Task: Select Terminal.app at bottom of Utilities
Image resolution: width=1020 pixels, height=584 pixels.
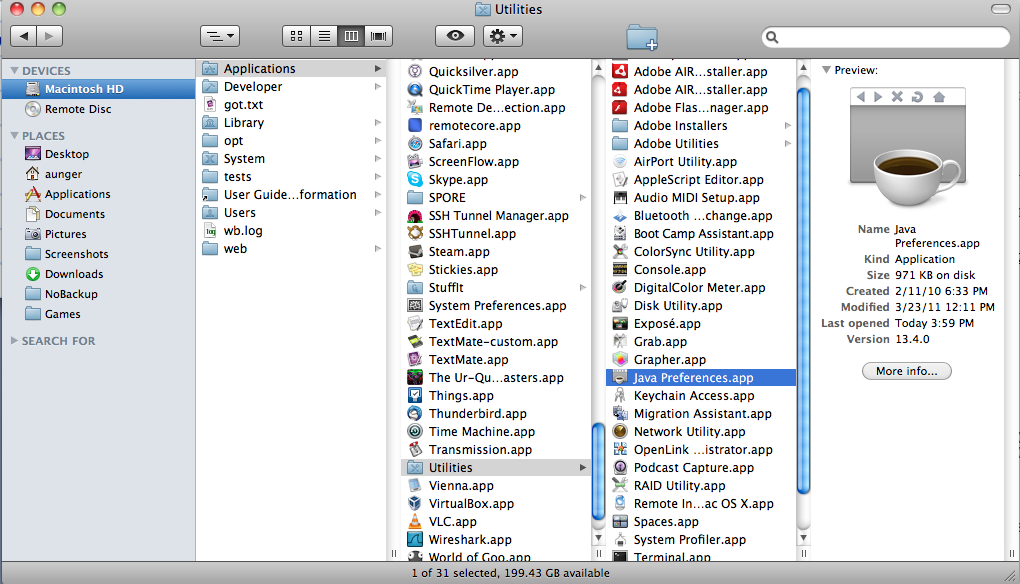Action: (701, 557)
